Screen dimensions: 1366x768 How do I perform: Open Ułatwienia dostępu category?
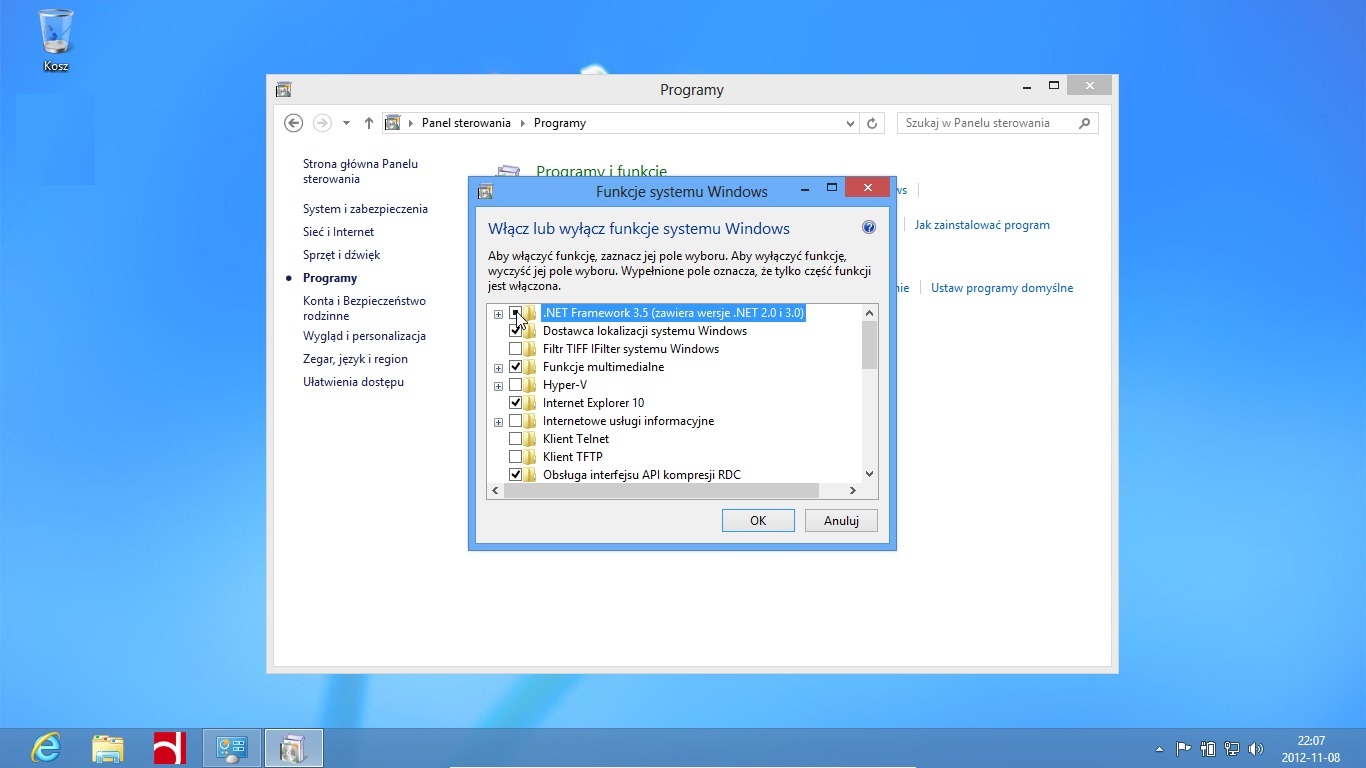353,382
